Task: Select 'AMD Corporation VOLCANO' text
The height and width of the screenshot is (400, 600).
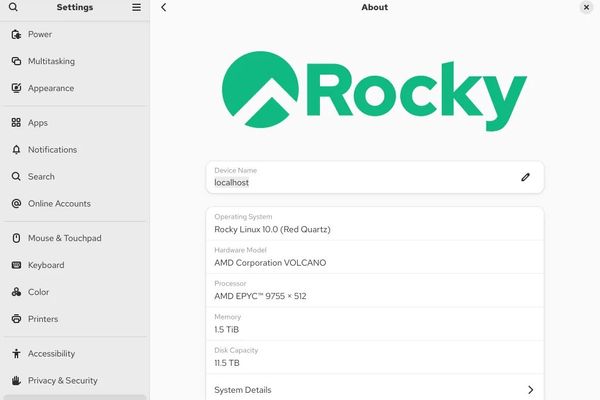Action: coord(270,263)
